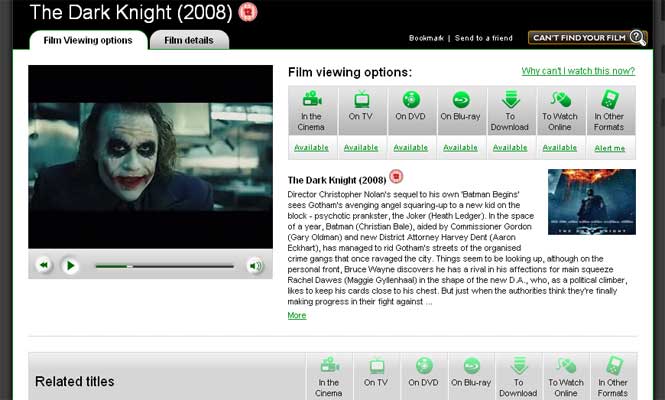The image size is (665, 400).
Task: Click the To Watch Online icon in Related titles
Action: click(x=566, y=366)
